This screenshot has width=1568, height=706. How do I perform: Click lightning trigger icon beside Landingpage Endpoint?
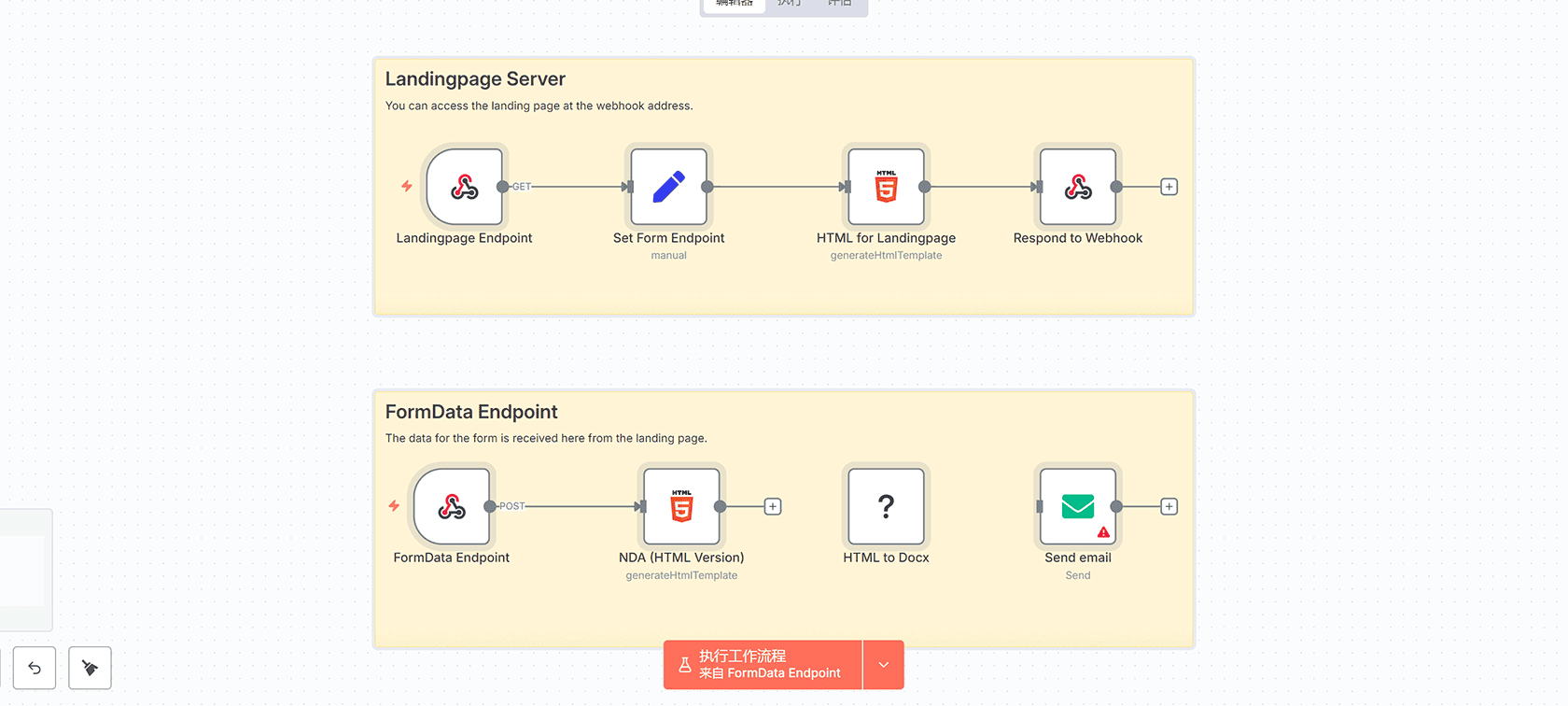click(407, 187)
